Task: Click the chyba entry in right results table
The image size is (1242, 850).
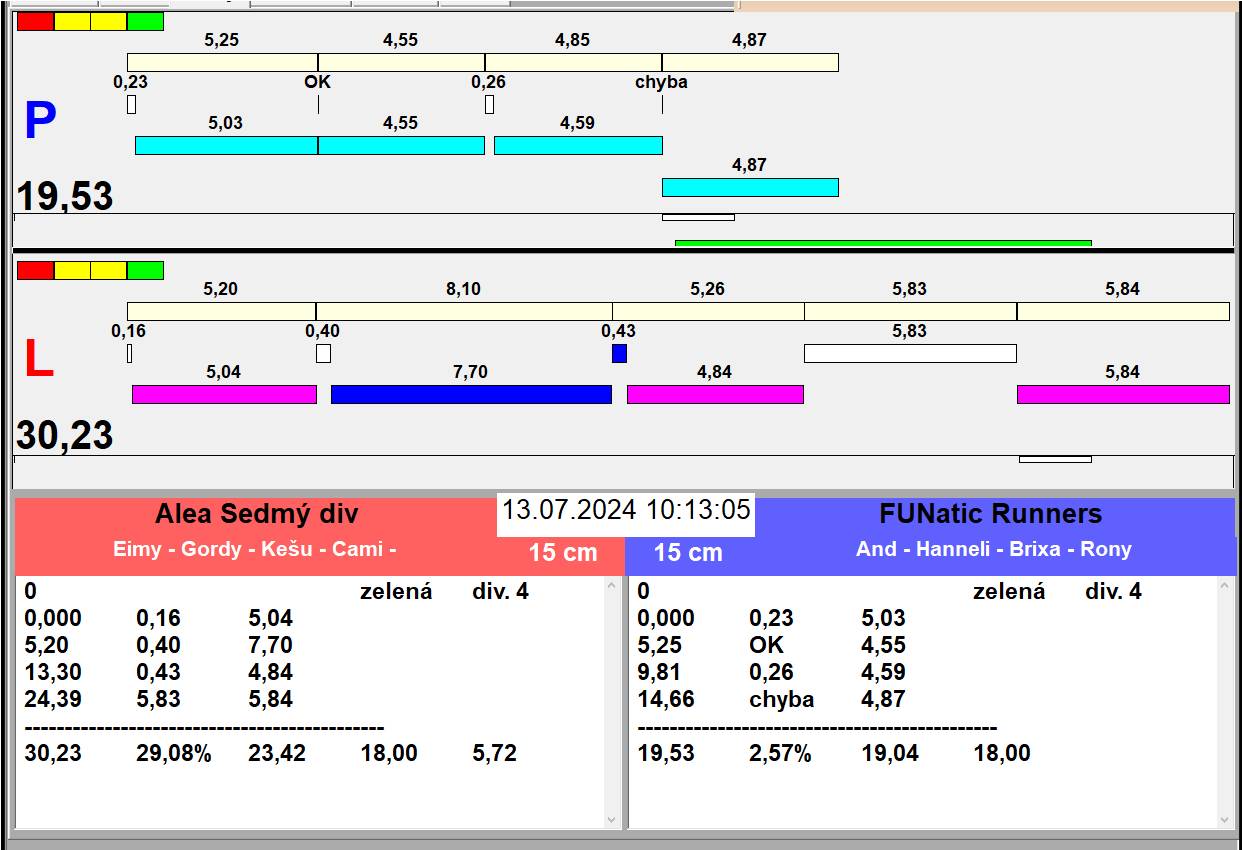Action: (x=781, y=699)
